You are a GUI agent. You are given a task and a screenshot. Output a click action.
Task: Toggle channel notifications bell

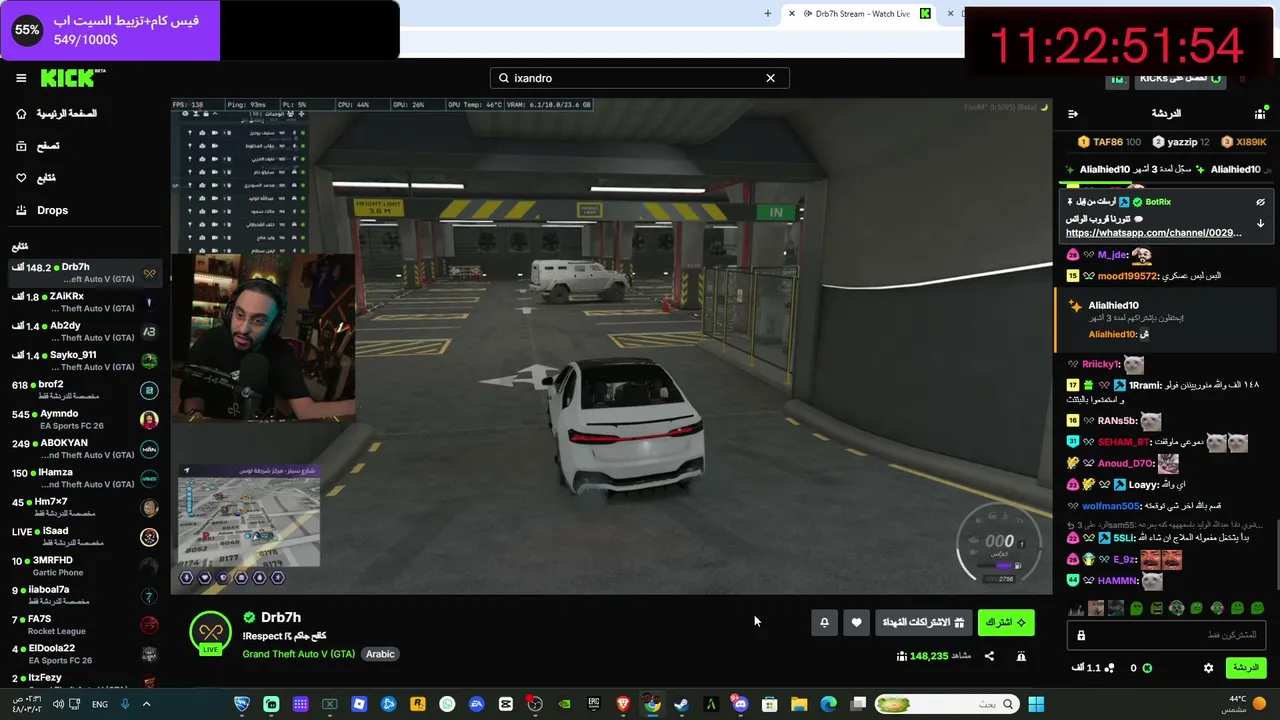tap(824, 622)
